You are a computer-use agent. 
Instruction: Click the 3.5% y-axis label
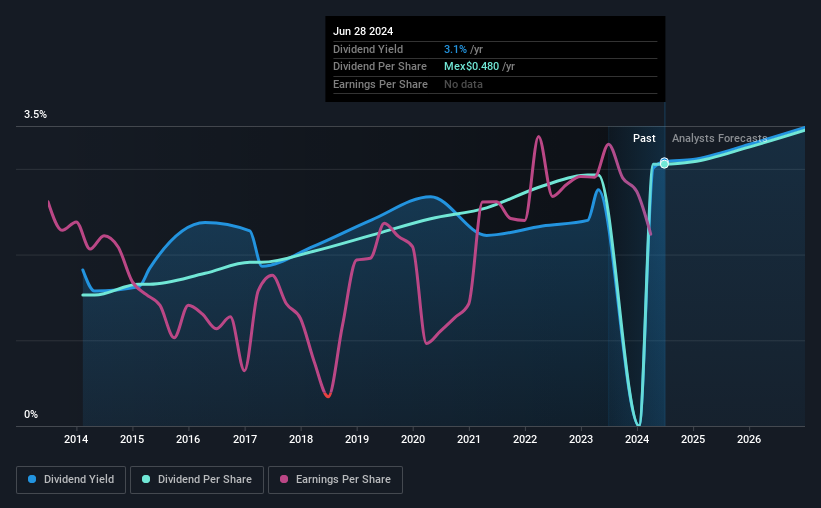(x=35, y=115)
